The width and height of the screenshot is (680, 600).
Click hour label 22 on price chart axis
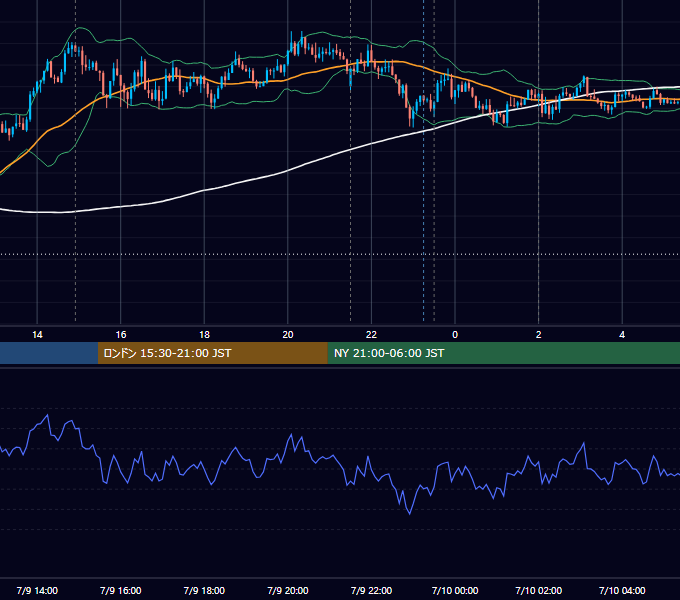371,335
